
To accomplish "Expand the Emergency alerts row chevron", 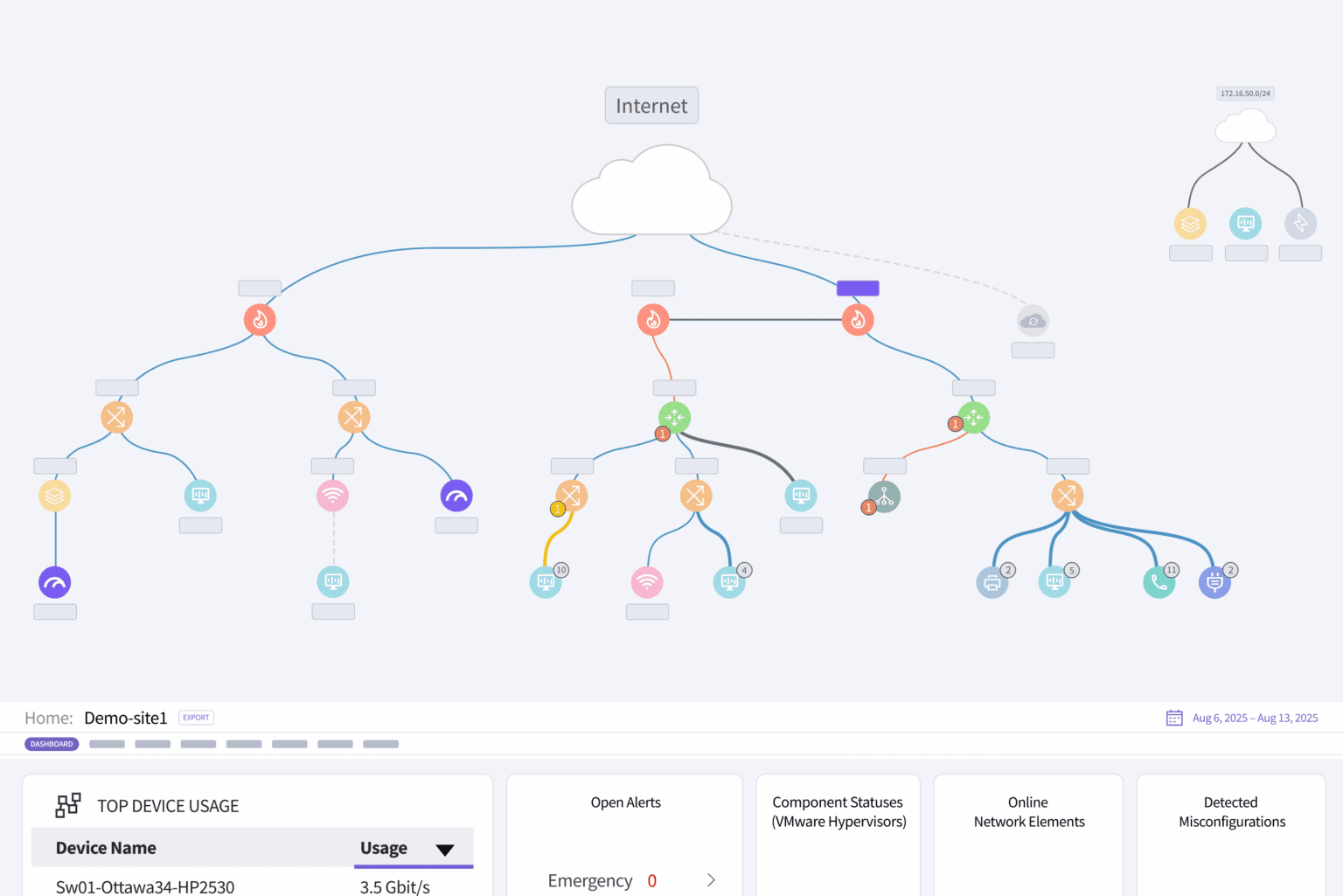I will [x=711, y=880].
